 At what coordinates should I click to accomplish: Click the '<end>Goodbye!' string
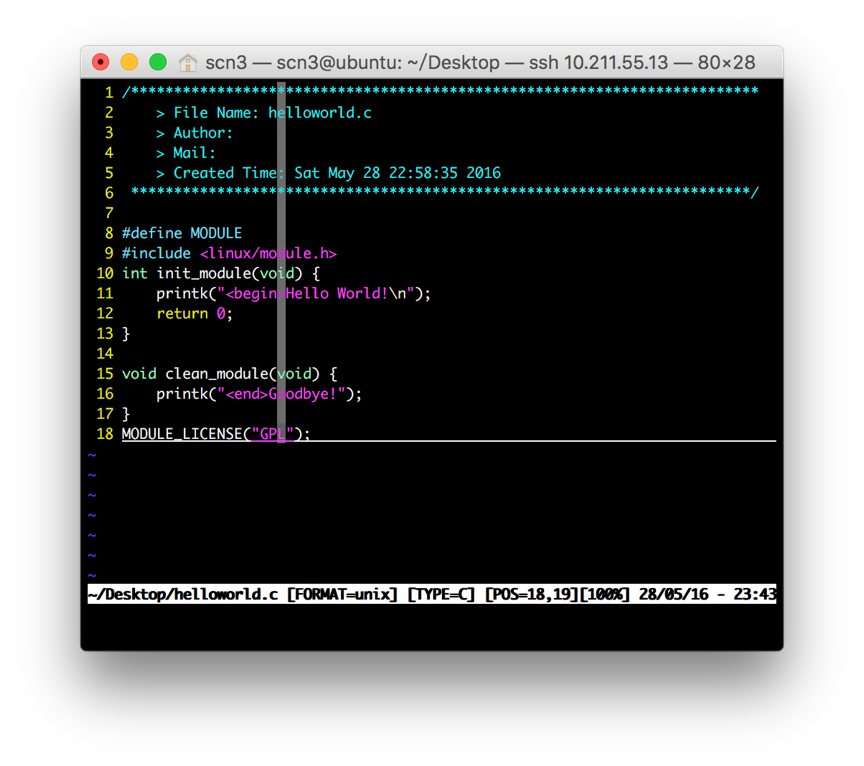[x=281, y=395]
